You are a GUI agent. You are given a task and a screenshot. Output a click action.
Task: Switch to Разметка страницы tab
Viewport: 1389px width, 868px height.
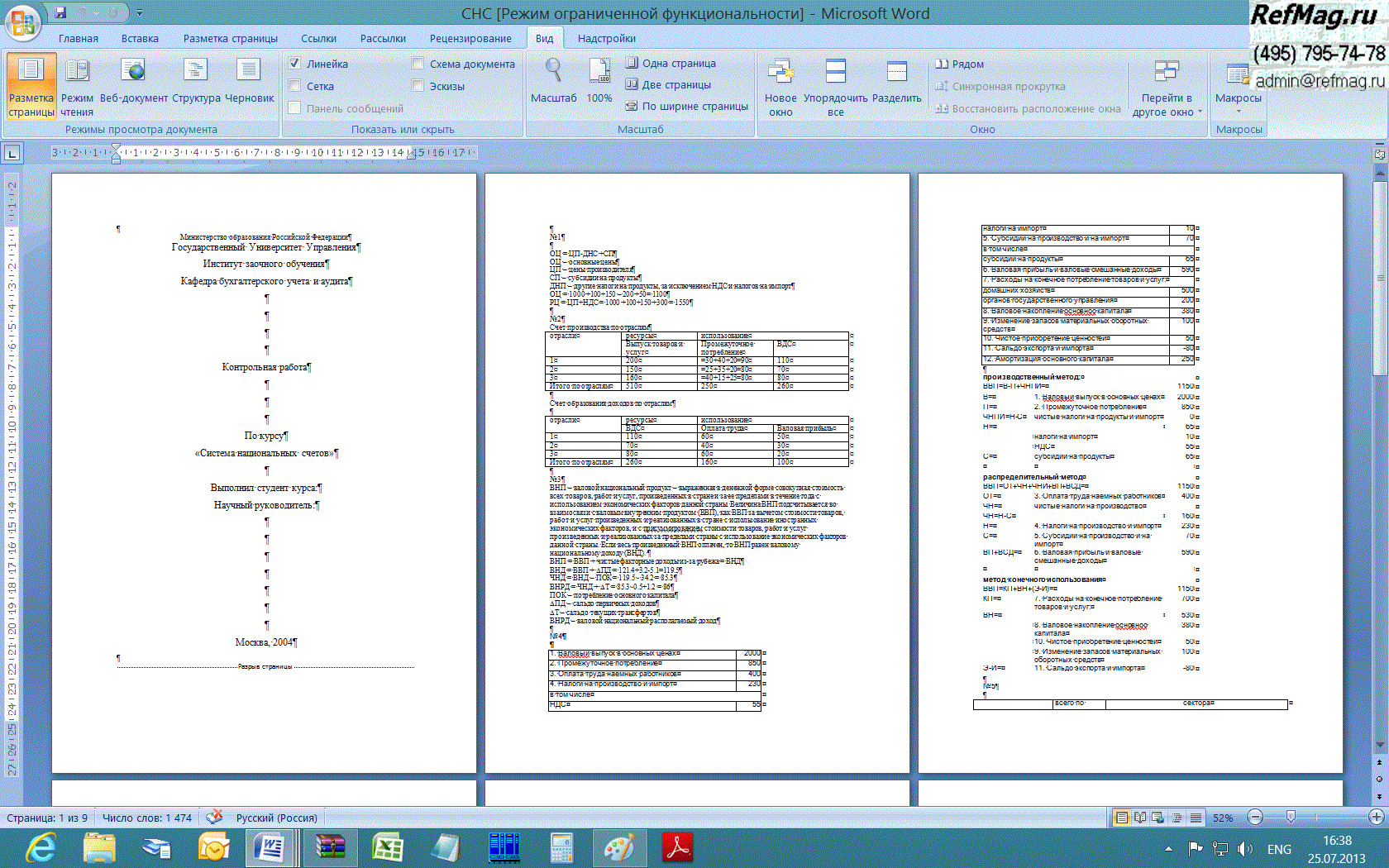(x=230, y=38)
